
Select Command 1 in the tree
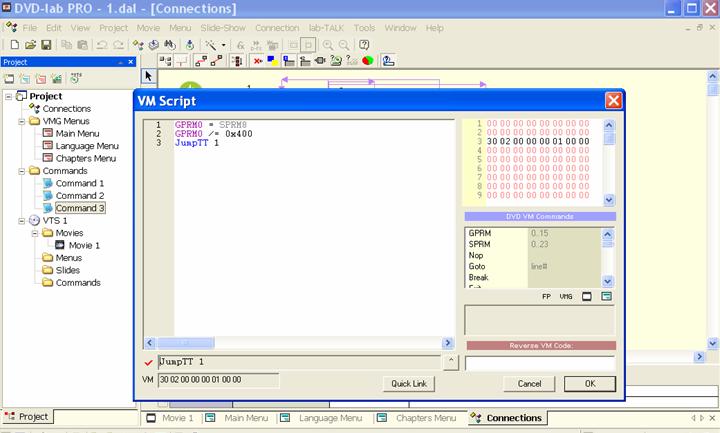tap(80, 183)
